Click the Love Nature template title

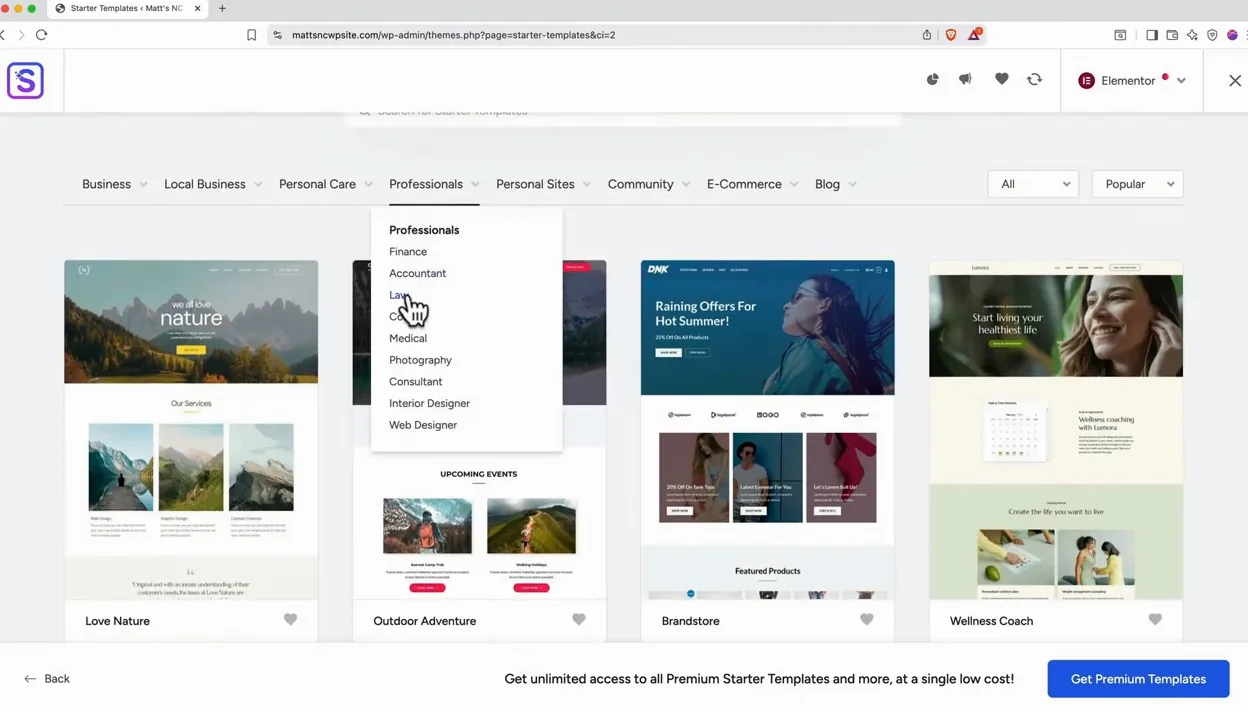point(117,621)
